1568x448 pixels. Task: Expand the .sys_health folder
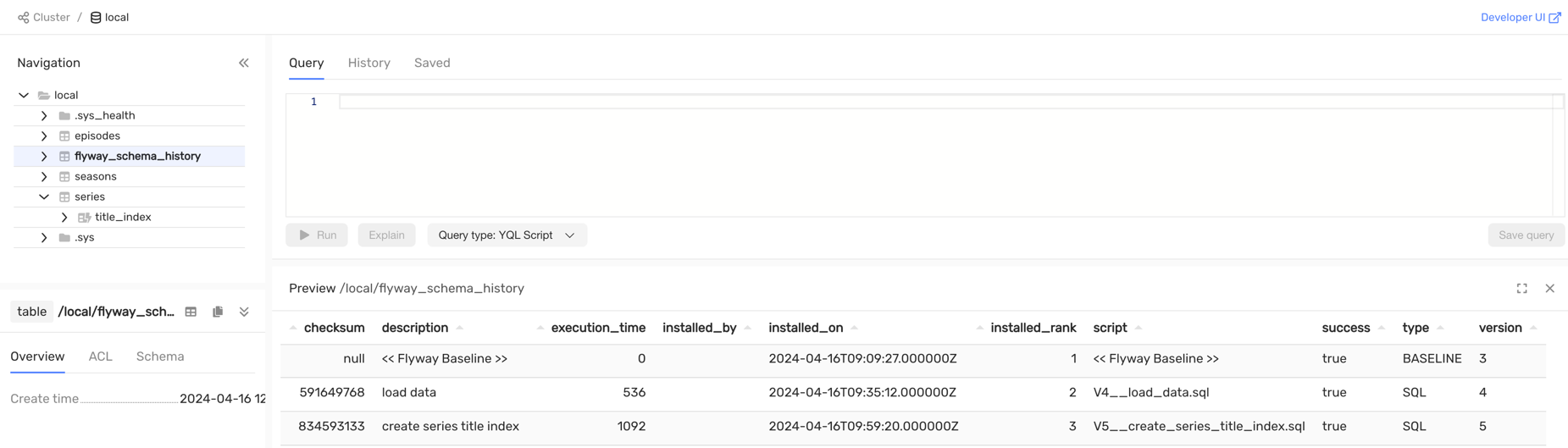pyautogui.click(x=44, y=116)
